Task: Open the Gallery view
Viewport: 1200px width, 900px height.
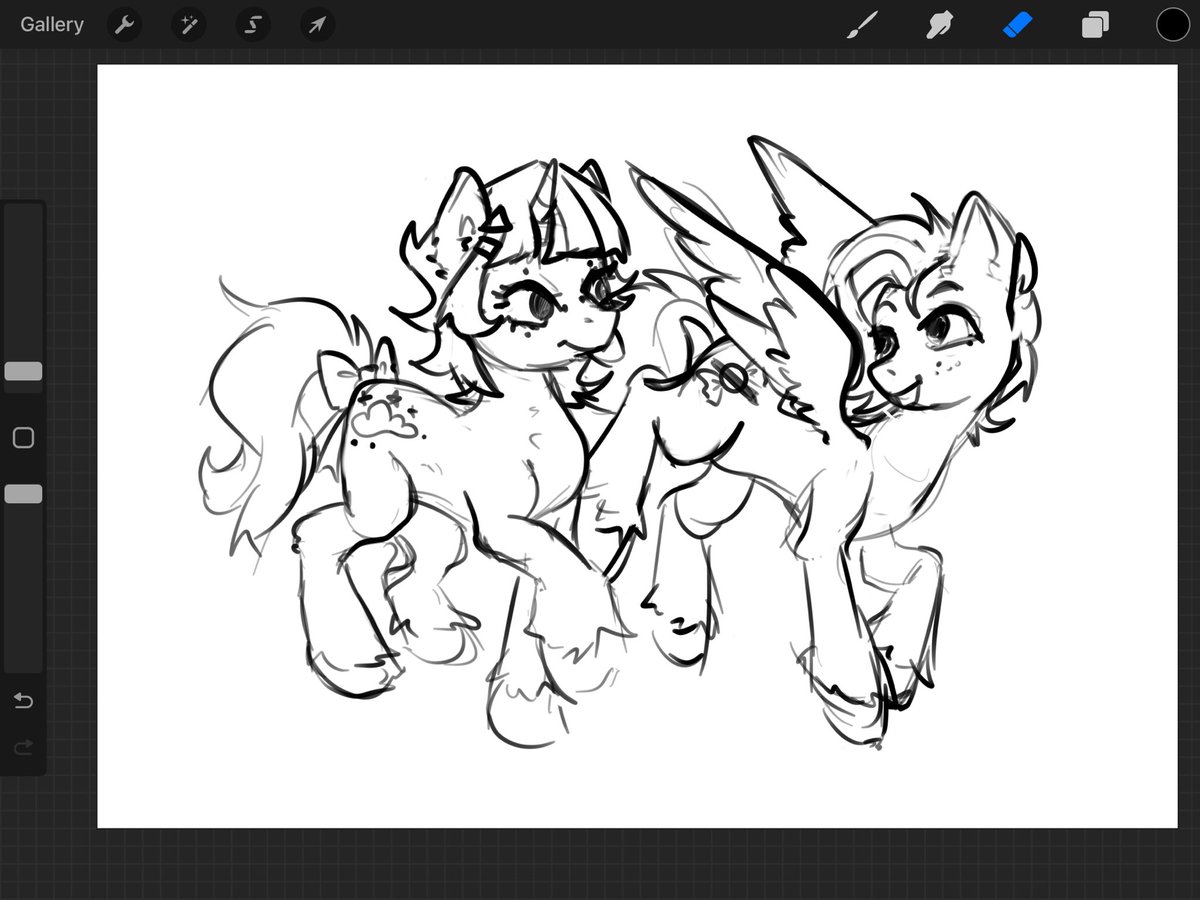Action: (52, 25)
